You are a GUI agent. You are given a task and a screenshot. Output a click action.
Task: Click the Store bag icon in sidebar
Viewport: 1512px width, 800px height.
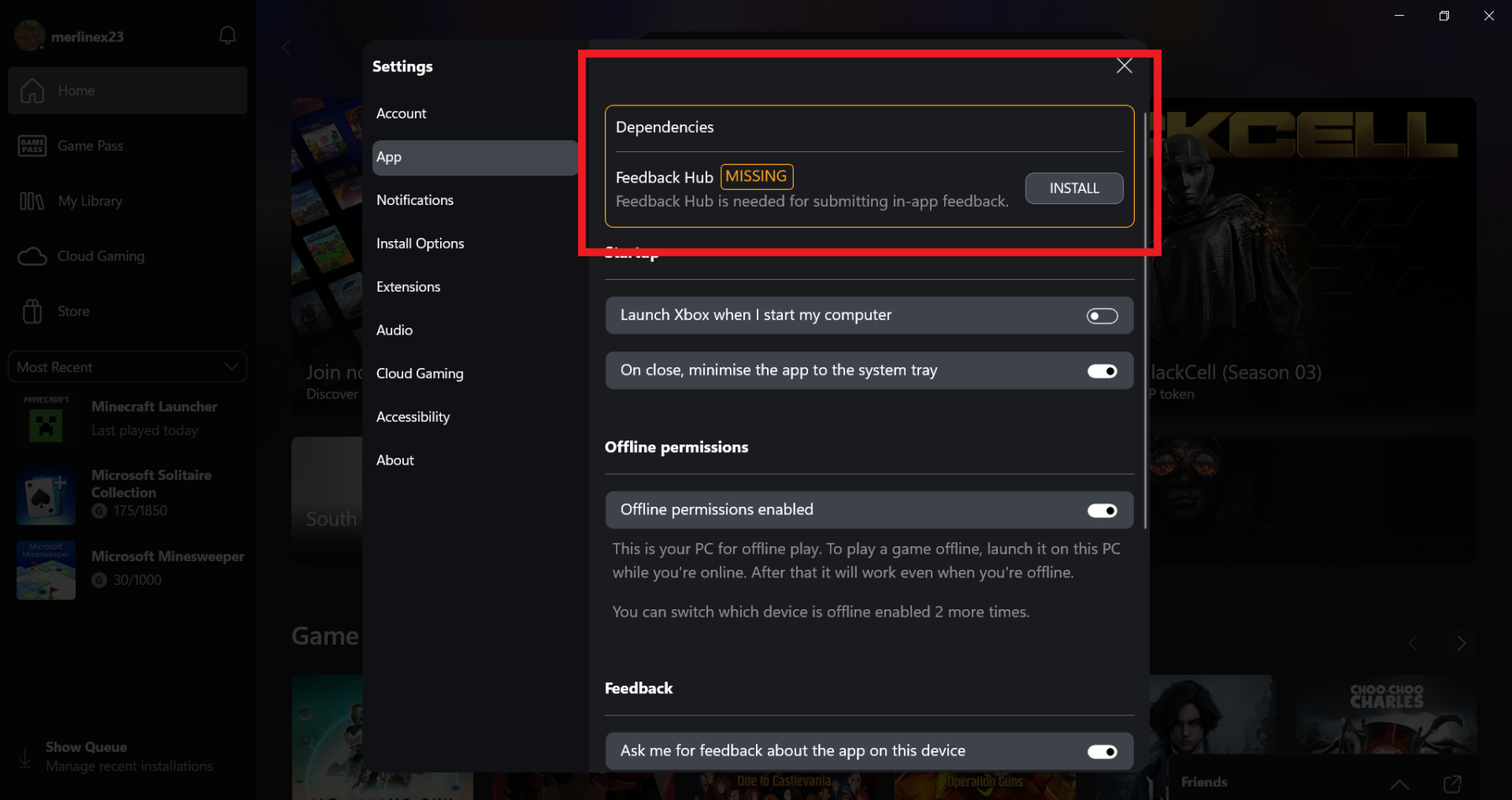click(32, 311)
